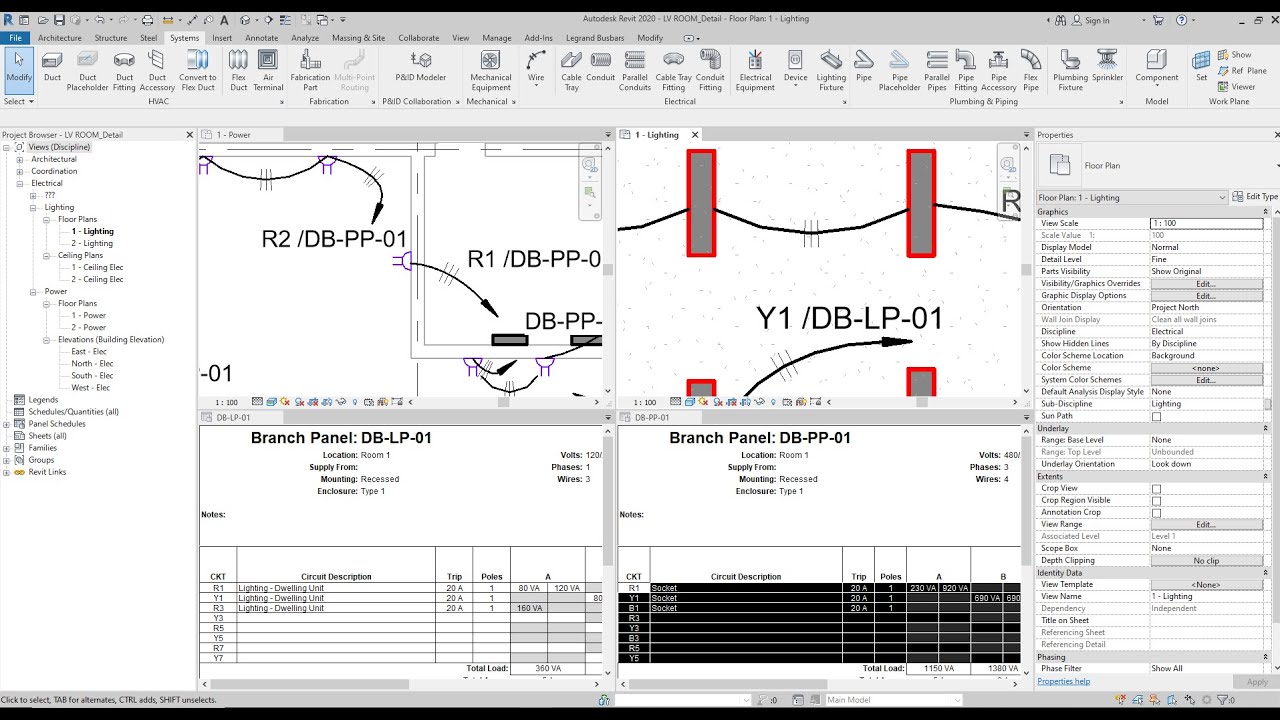Click Convert to Flex Duct
Screen dimensions: 1280x720
pos(198,70)
